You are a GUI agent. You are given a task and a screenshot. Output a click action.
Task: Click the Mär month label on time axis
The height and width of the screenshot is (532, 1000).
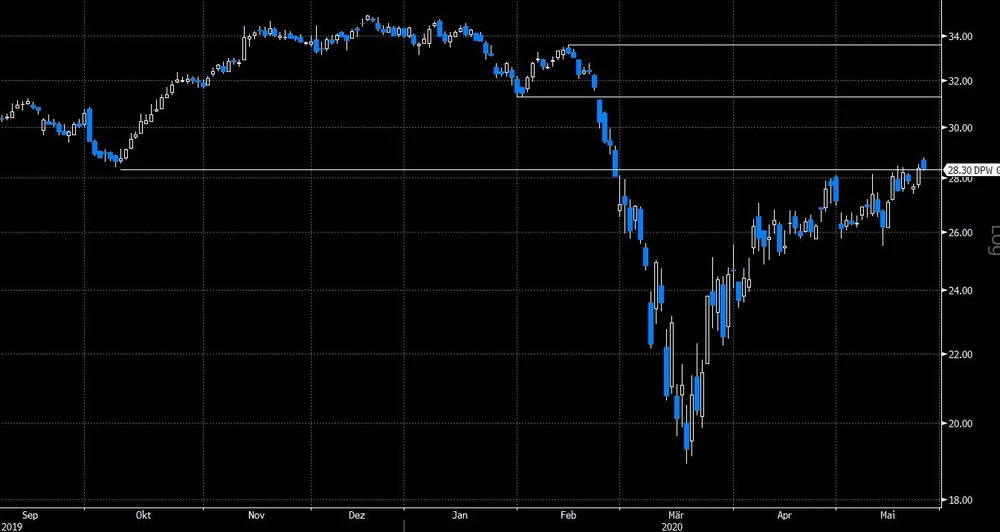[x=676, y=515]
